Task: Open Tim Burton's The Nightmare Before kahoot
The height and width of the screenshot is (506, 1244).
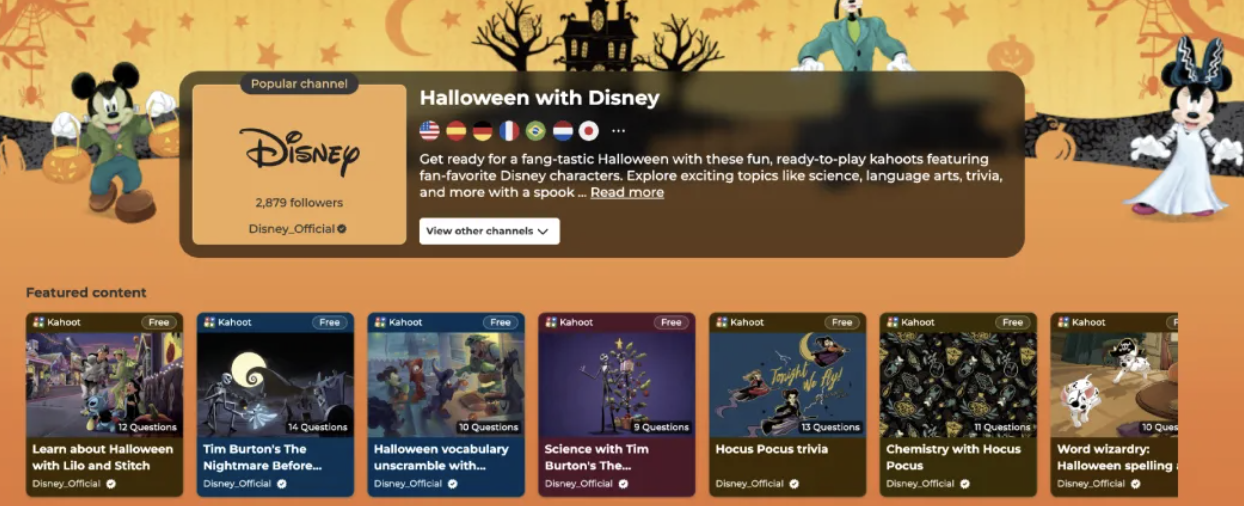Action: pos(275,405)
